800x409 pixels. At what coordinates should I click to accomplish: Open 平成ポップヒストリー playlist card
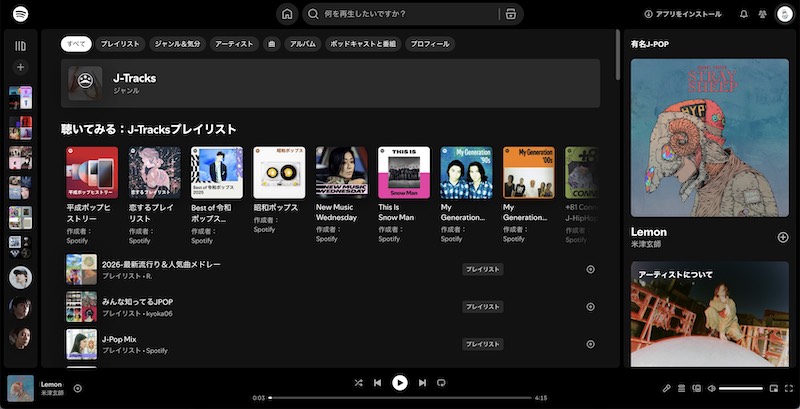pyautogui.click(x=92, y=196)
